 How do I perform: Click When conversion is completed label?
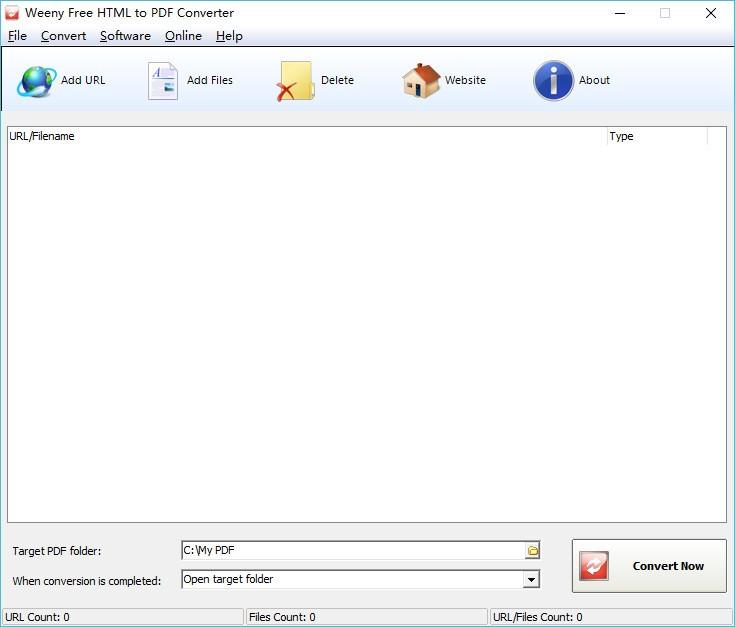point(87,581)
